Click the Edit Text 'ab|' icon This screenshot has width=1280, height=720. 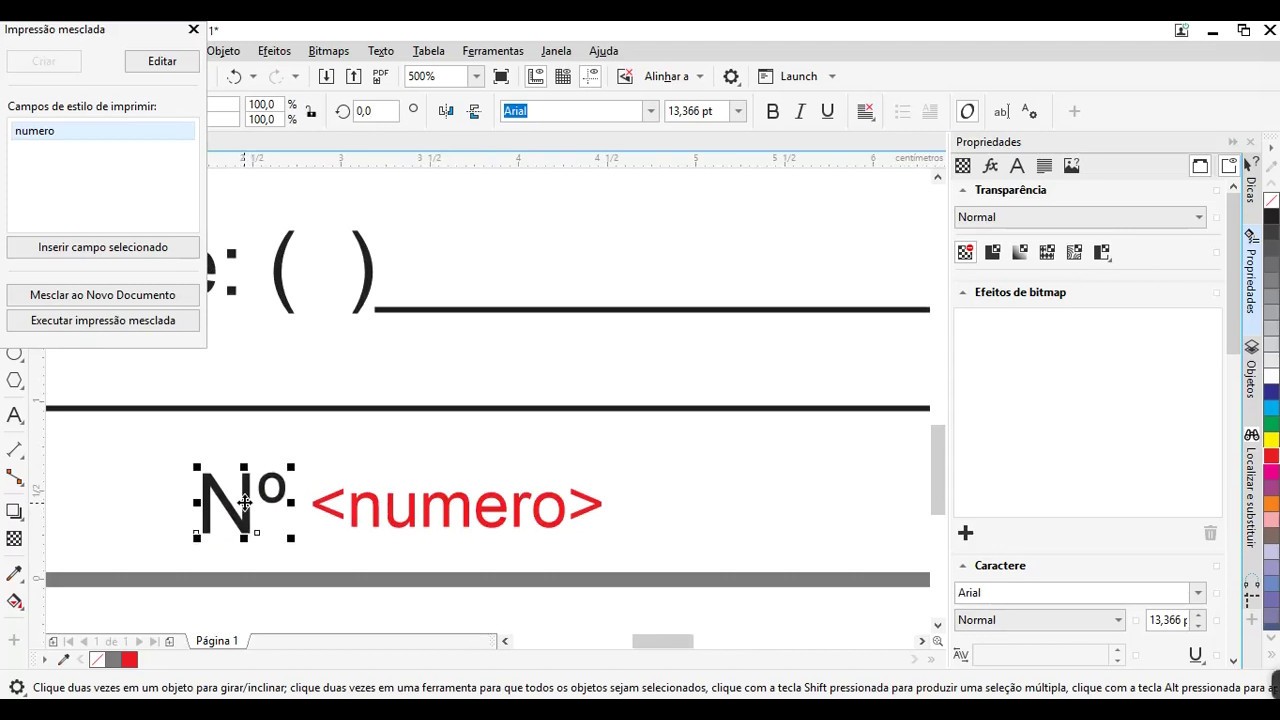point(1001,111)
